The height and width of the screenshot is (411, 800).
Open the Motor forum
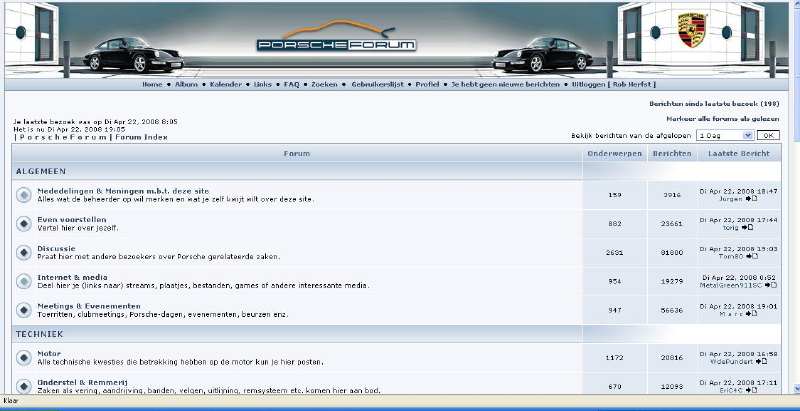tap(49, 353)
